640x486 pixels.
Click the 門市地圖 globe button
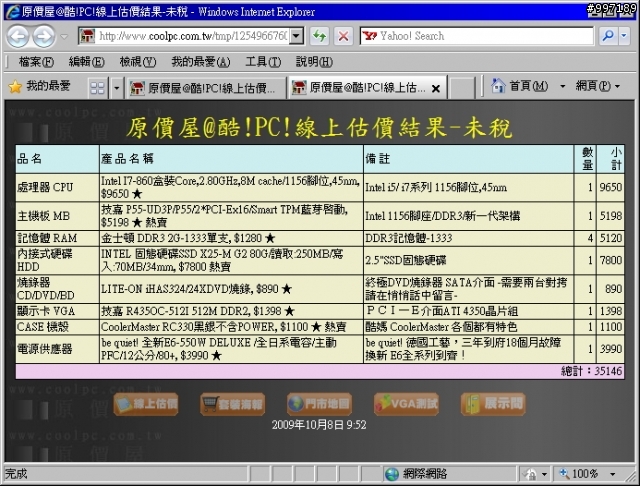click(x=320, y=404)
